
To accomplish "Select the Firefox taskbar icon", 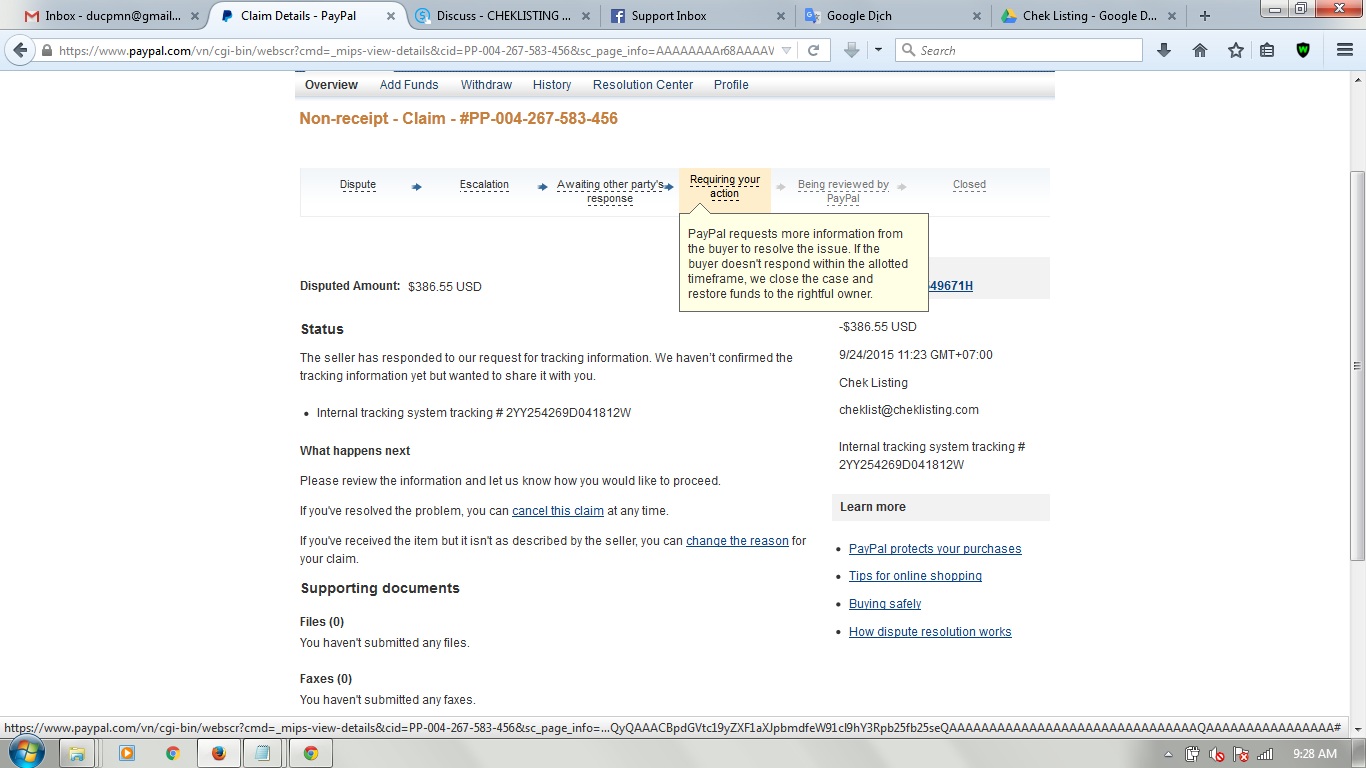I will pos(219,754).
